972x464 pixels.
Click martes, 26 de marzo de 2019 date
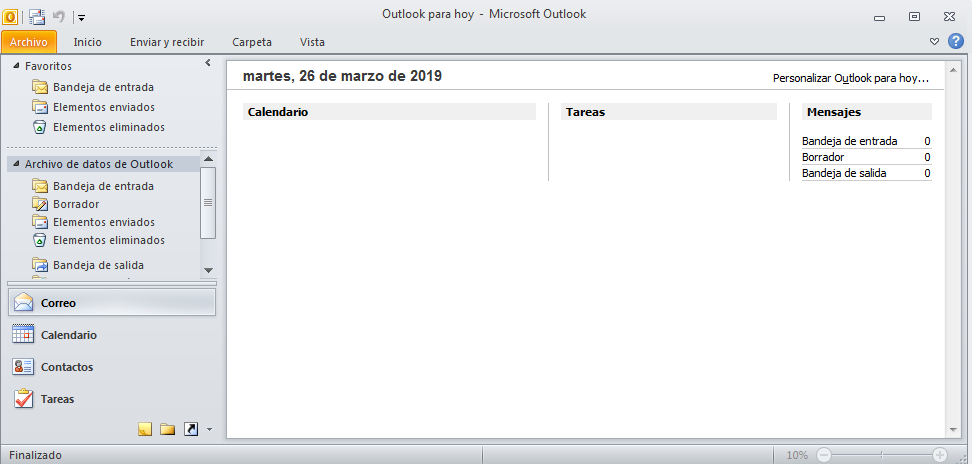tap(342, 76)
